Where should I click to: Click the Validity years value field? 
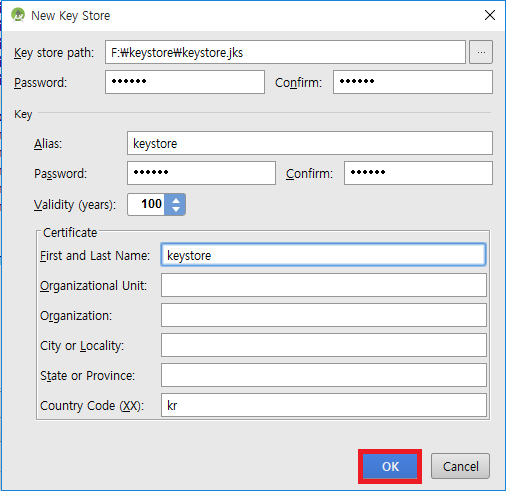pyautogui.click(x=146, y=204)
